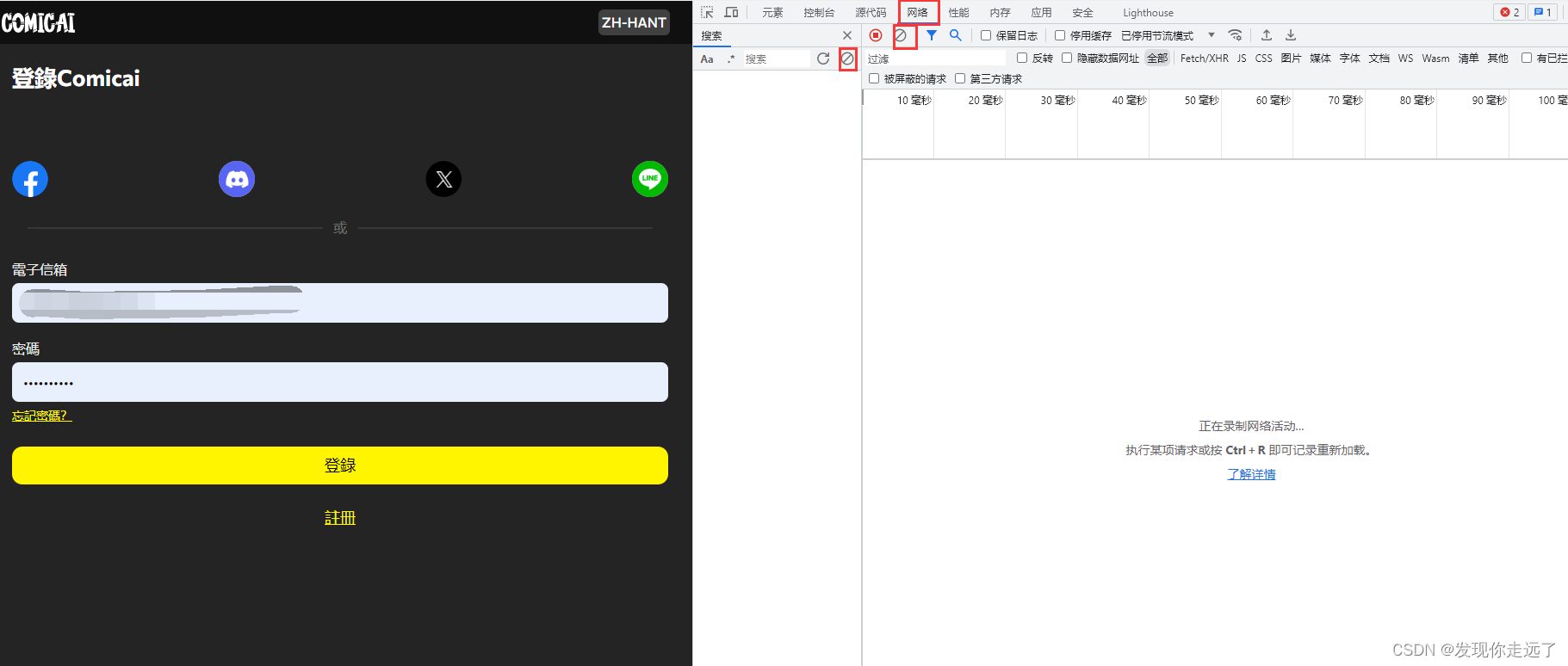
Task: Check the blocked response cookies checkbox
Action: 1527,58
